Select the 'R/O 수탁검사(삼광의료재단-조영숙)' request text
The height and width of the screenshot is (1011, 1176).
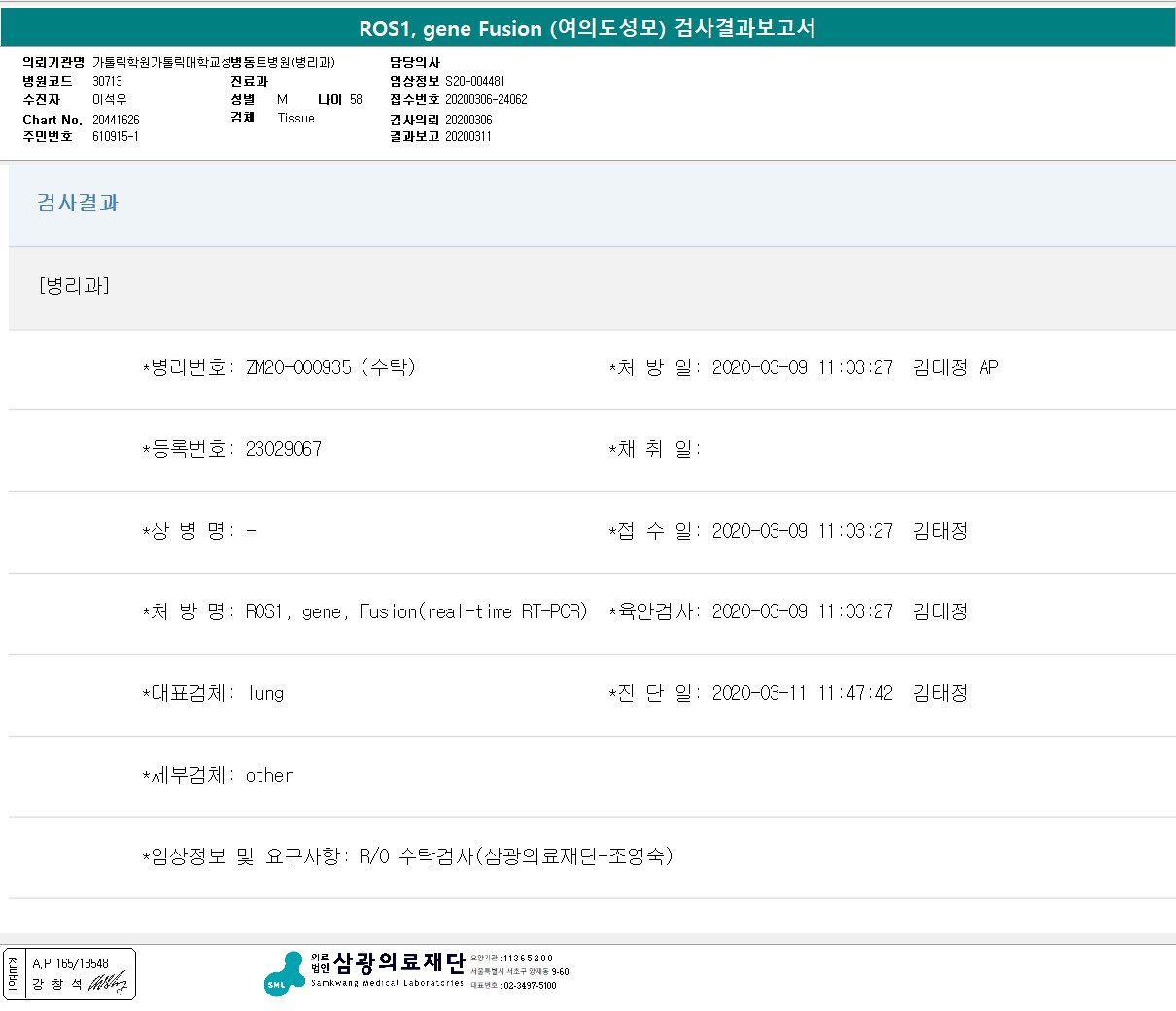pos(516,856)
